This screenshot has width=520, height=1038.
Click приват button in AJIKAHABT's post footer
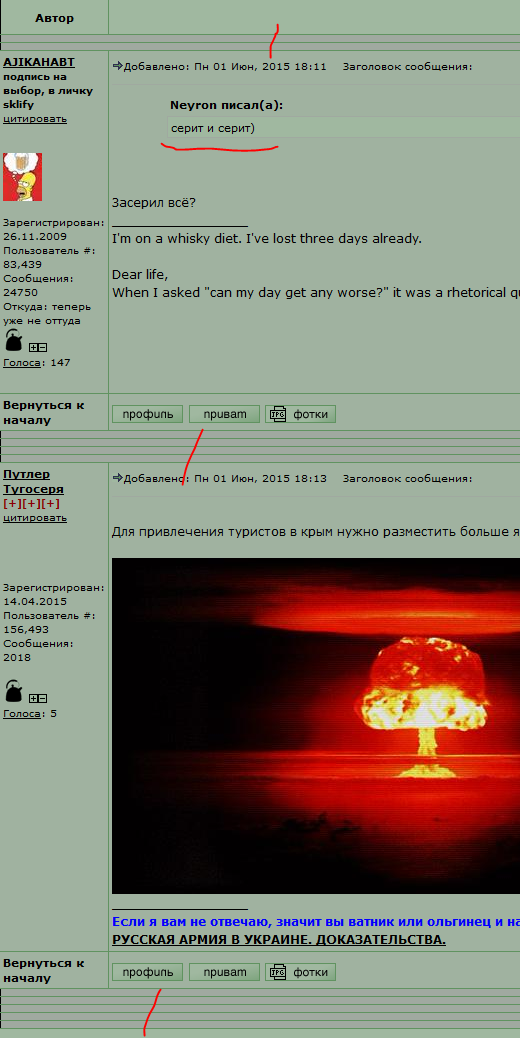pyautogui.click(x=224, y=414)
